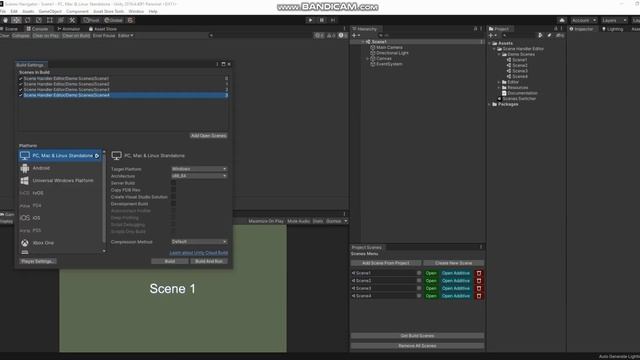Viewport: 640px width, 360px height.
Task: Toggle Collapse in the Console toolbar
Action: 20,36
